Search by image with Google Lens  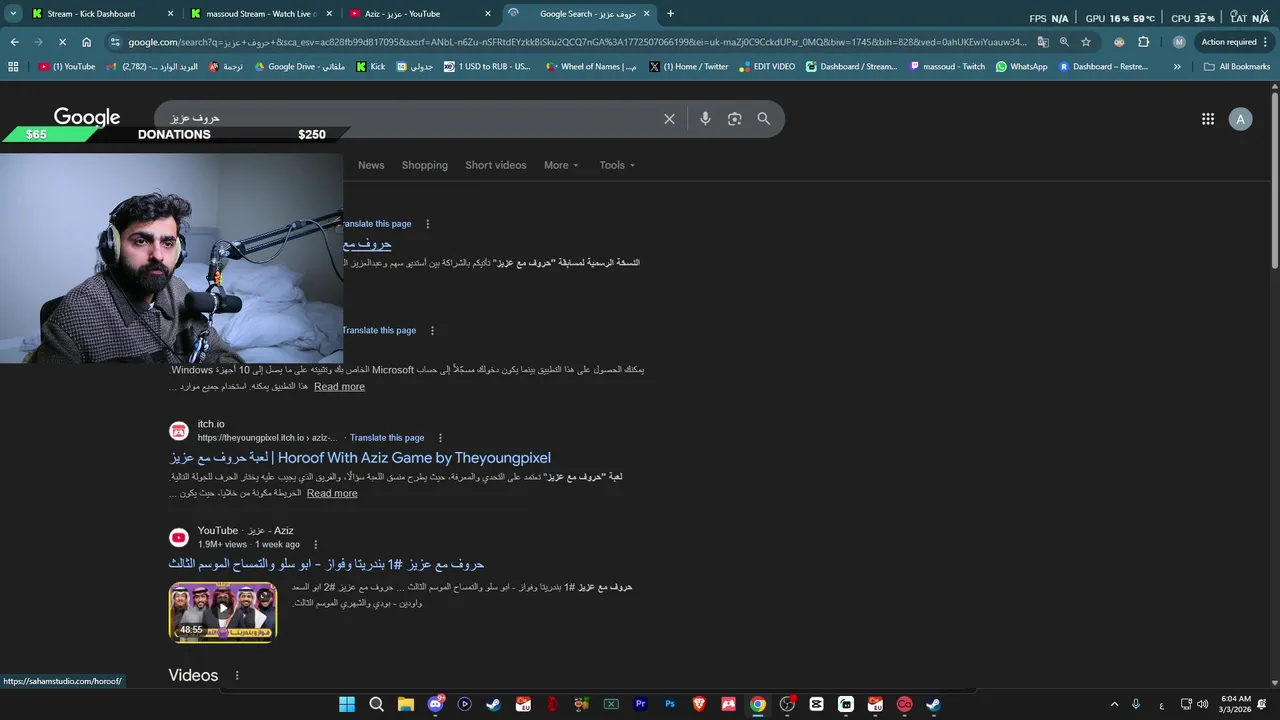[x=735, y=119]
